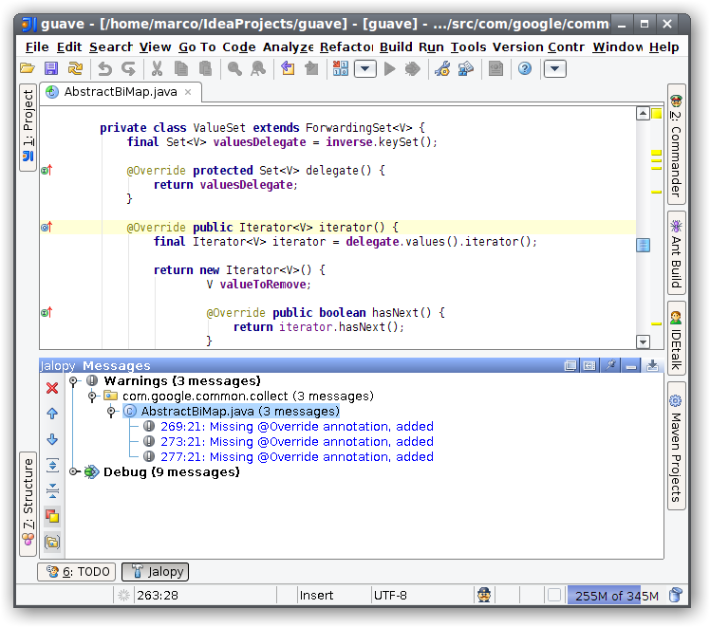The image size is (710, 627).
Task: Click the Undo arrow icon
Action: click(x=105, y=69)
